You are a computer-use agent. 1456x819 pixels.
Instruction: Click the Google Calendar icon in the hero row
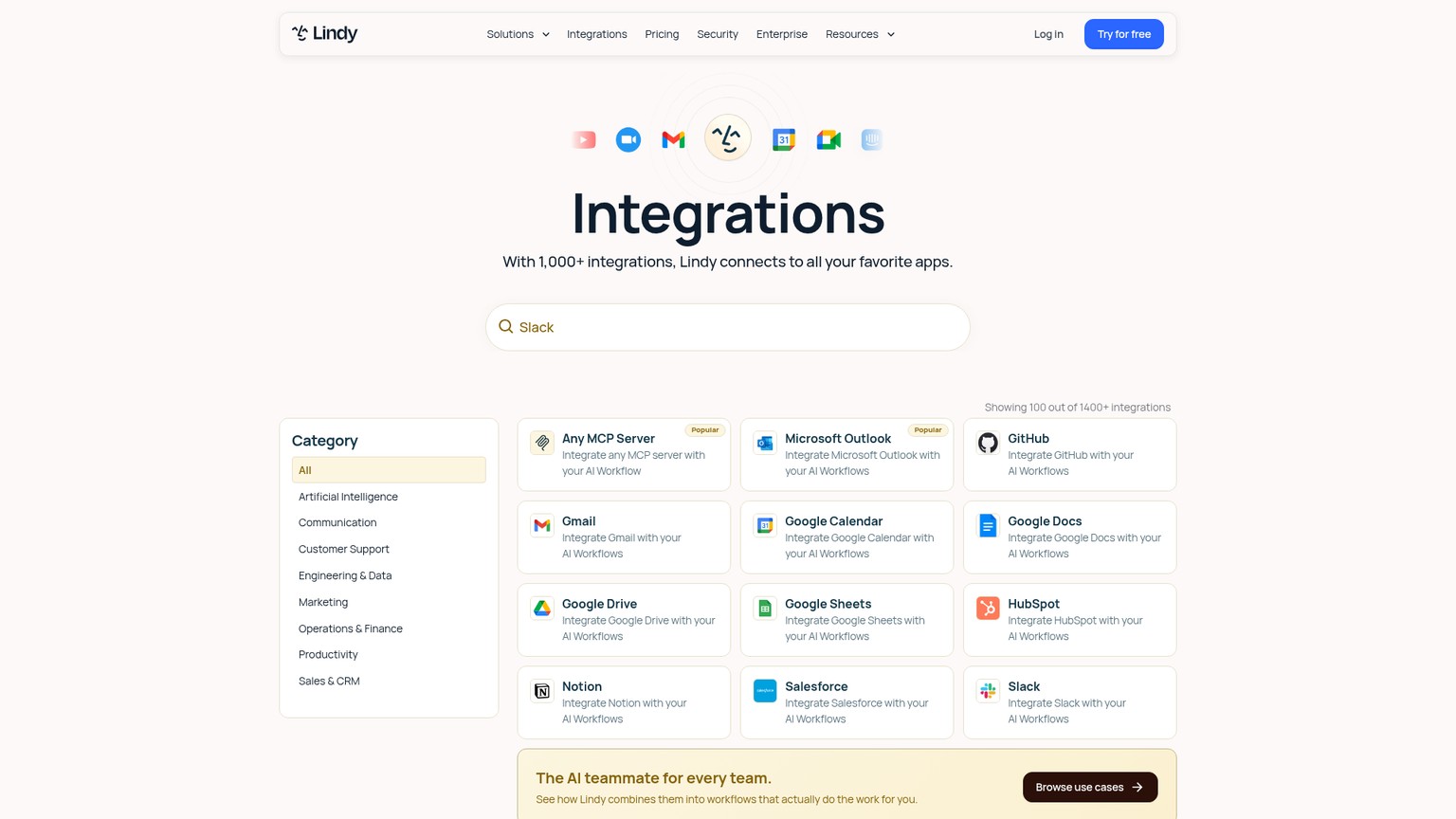(x=784, y=139)
